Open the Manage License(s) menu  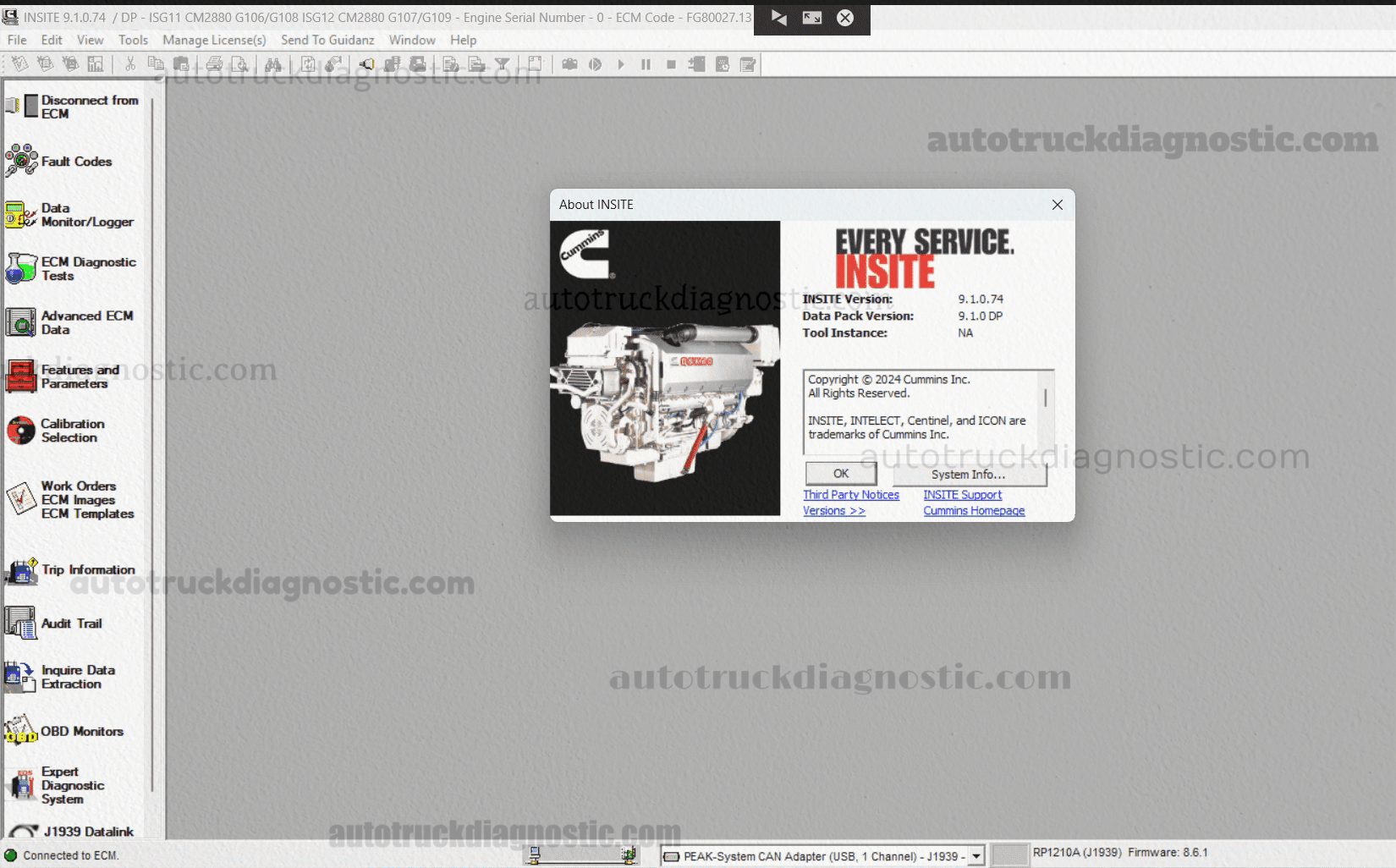click(214, 40)
